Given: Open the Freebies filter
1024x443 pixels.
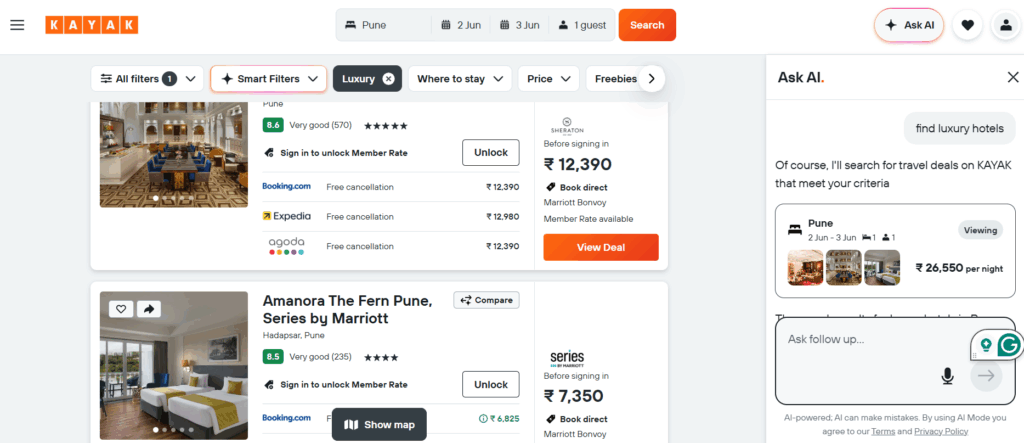Looking at the screenshot, I should pos(615,79).
